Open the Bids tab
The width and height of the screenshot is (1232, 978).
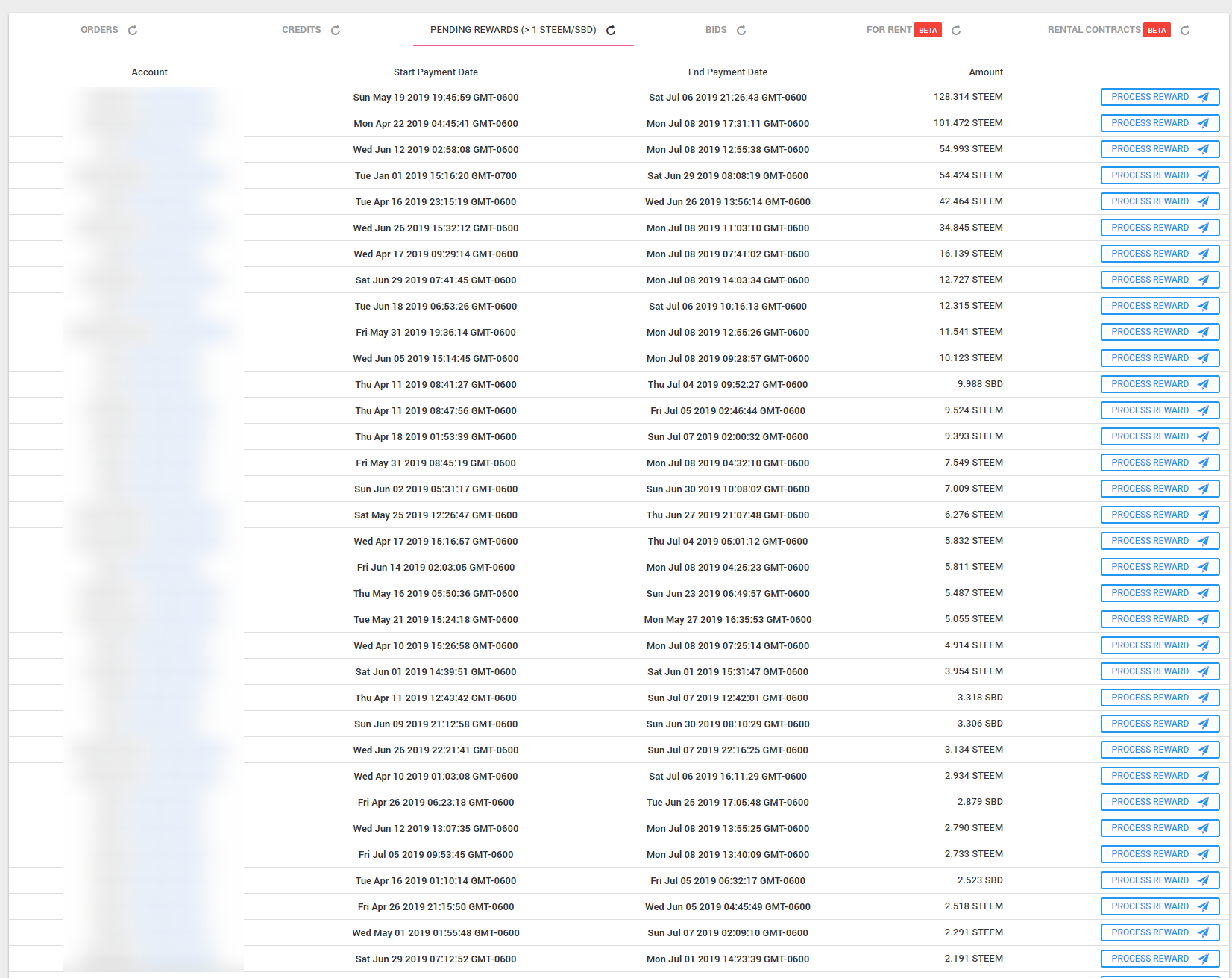pos(715,30)
